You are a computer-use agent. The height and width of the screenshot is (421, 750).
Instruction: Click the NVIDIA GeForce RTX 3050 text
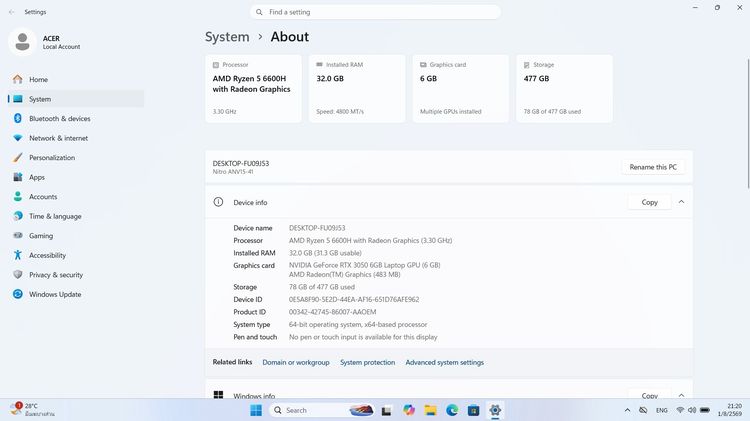[364, 265]
